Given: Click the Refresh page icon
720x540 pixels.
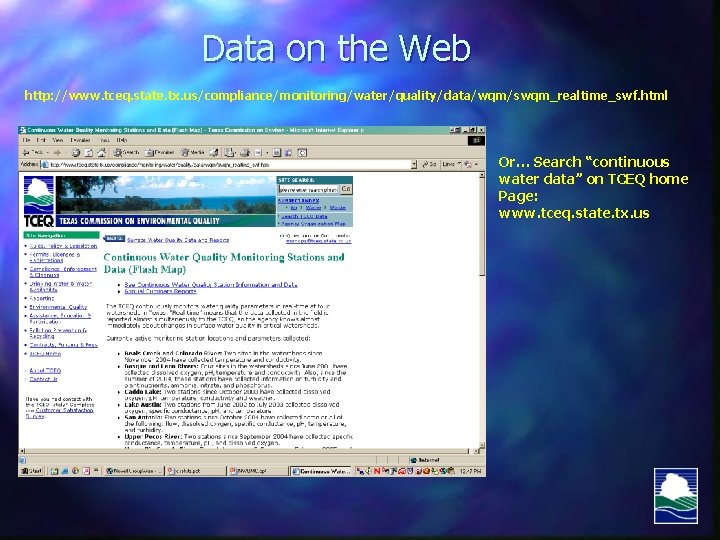Looking at the screenshot, I should pyautogui.click(x=89, y=152).
